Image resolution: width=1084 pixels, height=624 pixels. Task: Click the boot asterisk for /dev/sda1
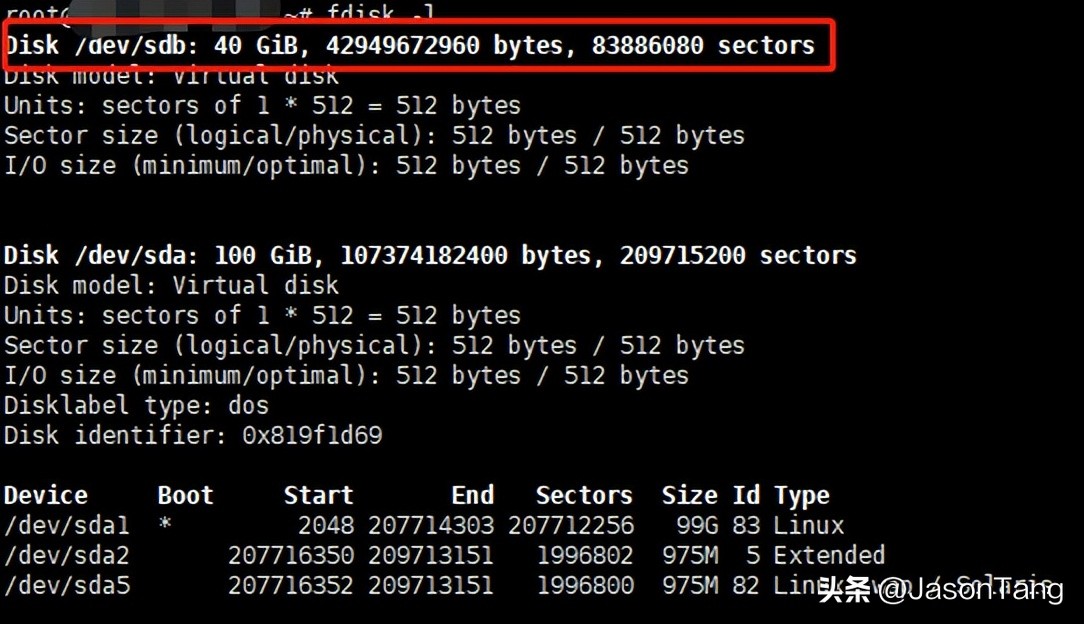(165, 524)
